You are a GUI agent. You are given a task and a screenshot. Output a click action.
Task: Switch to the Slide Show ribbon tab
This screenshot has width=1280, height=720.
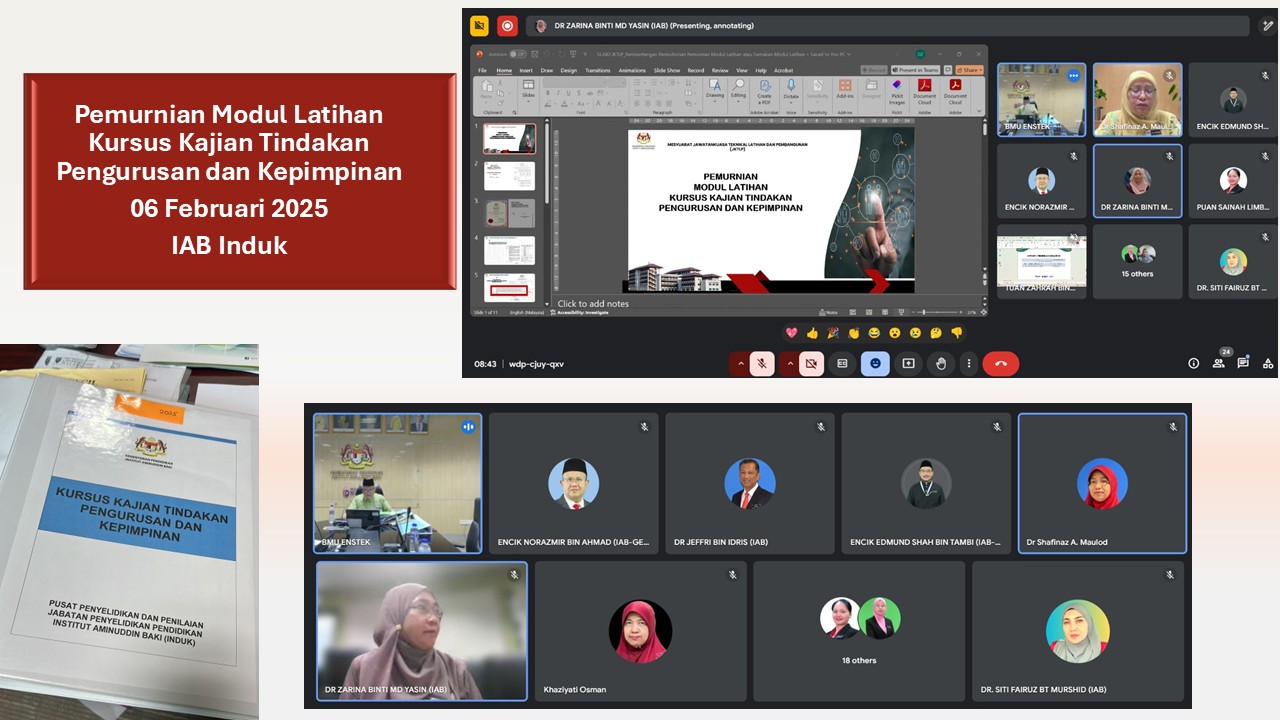coord(666,71)
